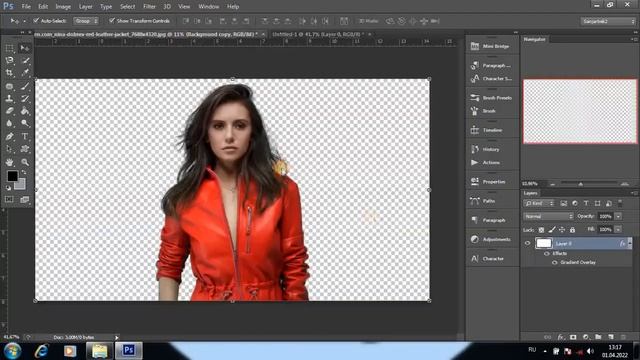Select the Eyedropper tool
This screenshot has width=640, height=360.
tap(25, 73)
